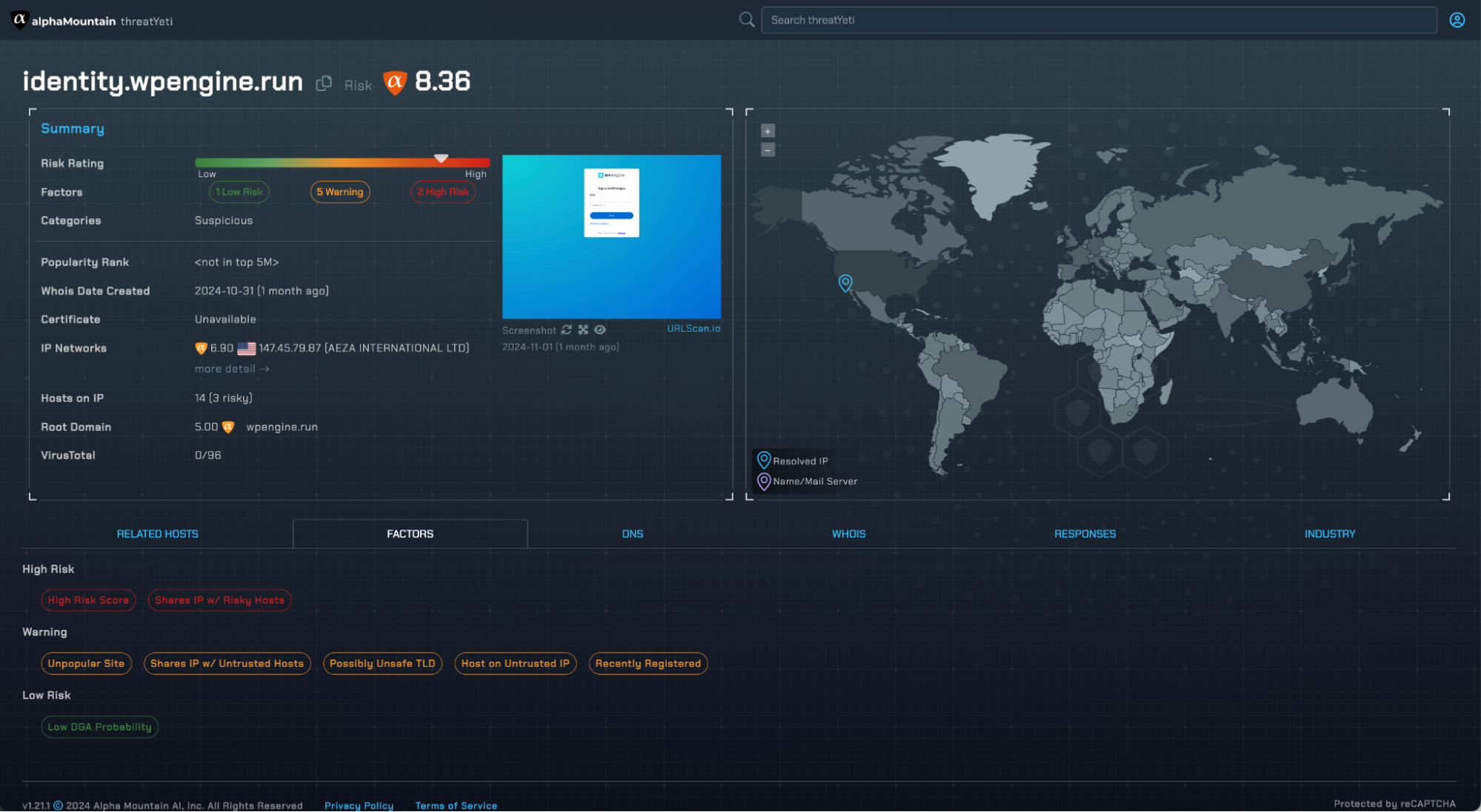Viewport: 1481px width, 812px height.
Task: Click the risk shield icon beside 8.36
Action: point(395,82)
